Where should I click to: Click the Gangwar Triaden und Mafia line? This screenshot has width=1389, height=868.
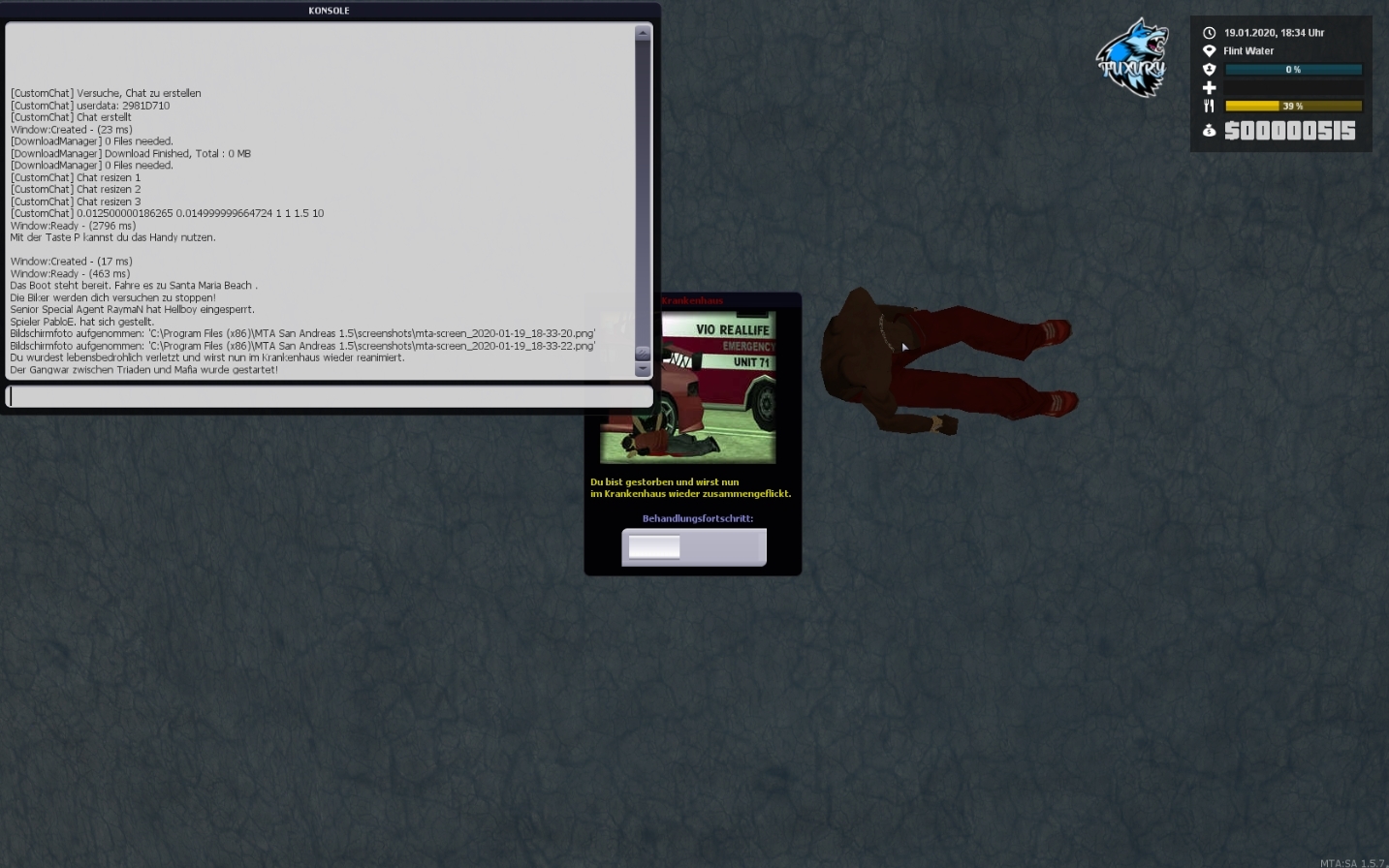click(x=143, y=370)
